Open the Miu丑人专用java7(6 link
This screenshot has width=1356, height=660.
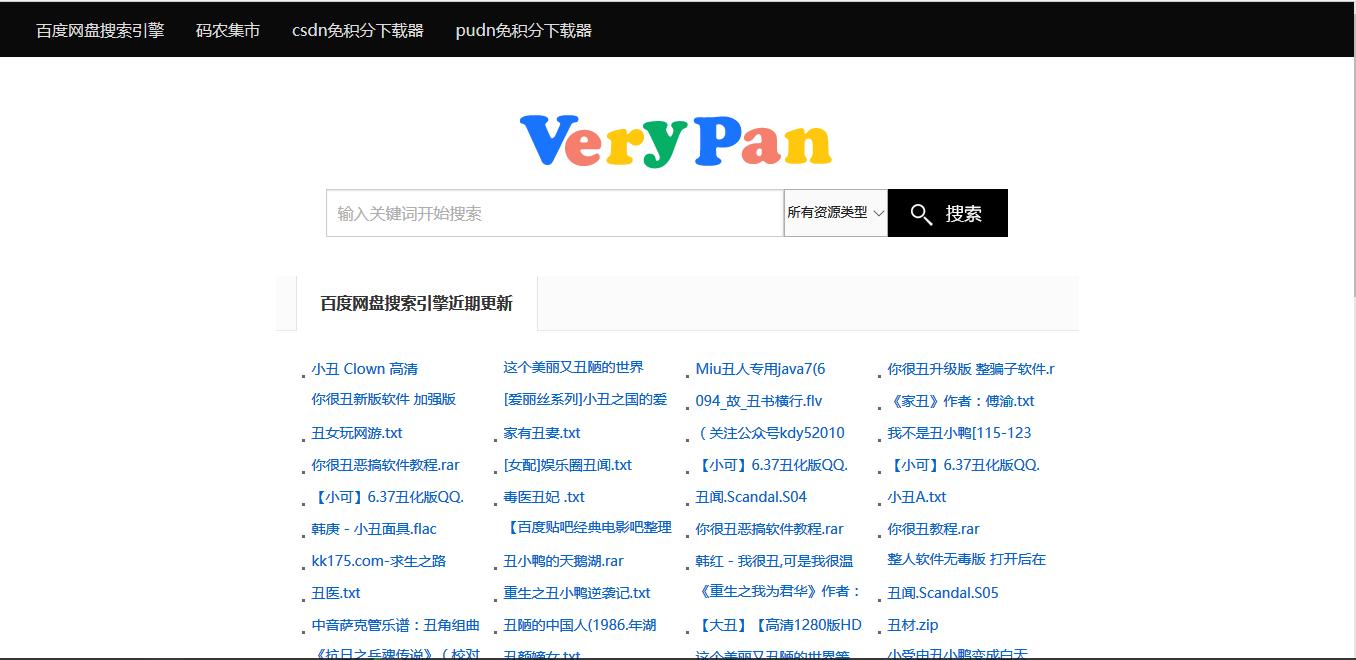[x=761, y=369]
